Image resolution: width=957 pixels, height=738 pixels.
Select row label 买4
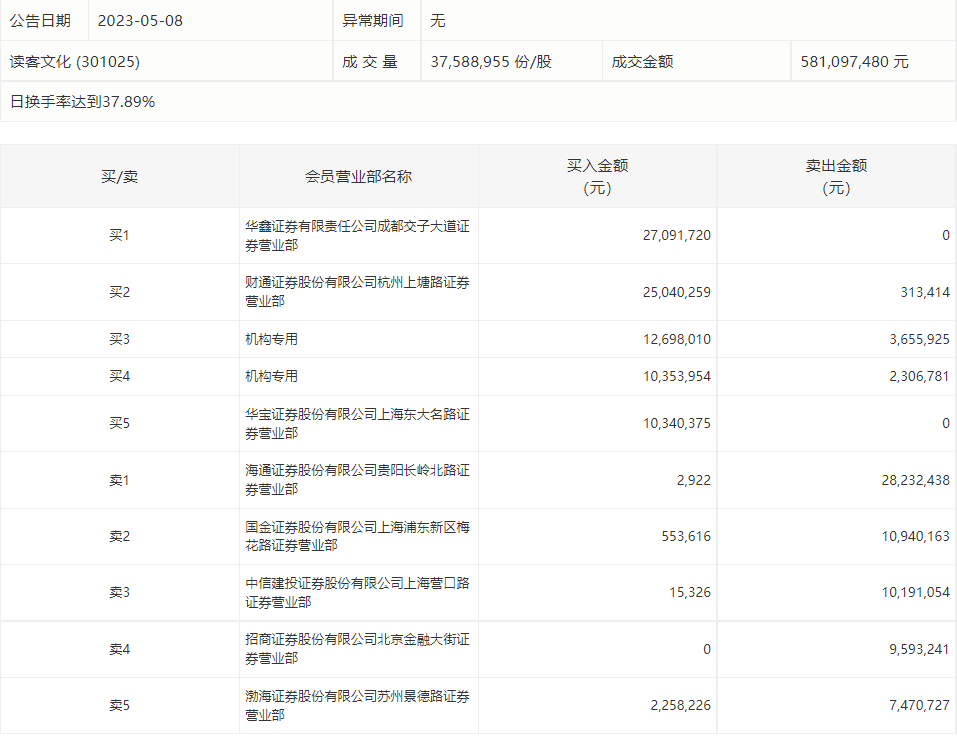(x=120, y=377)
